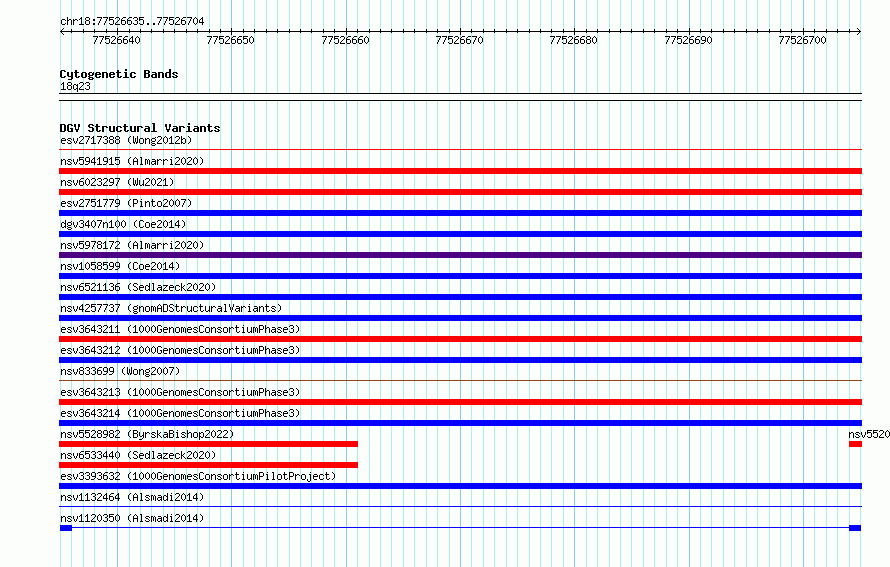
Task: Click the thin red line under esv2717388
Action: click(x=460, y=150)
